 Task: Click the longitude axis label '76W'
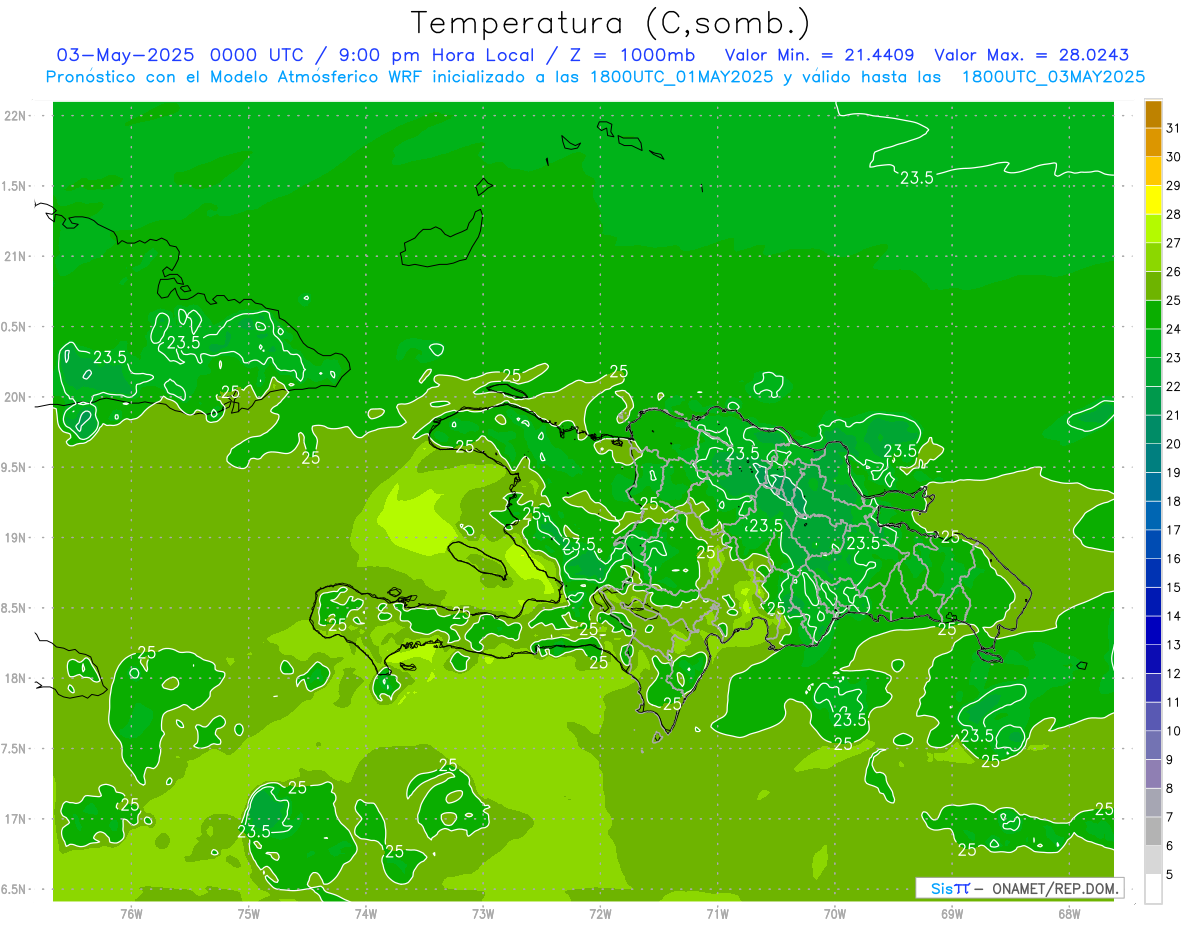click(x=131, y=914)
